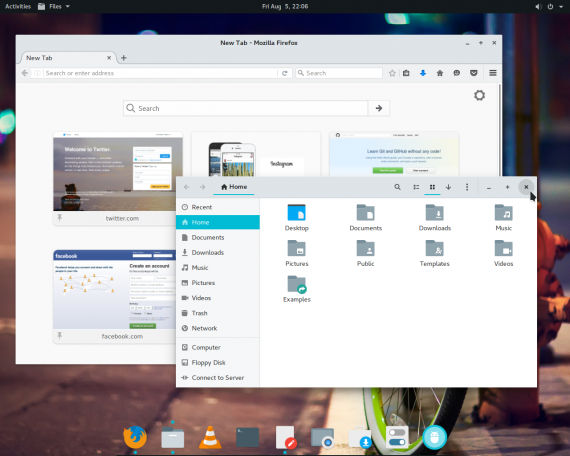Click the search magnifier in Files header
Image resolution: width=570 pixels, height=456 pixels.
(397, 187)
